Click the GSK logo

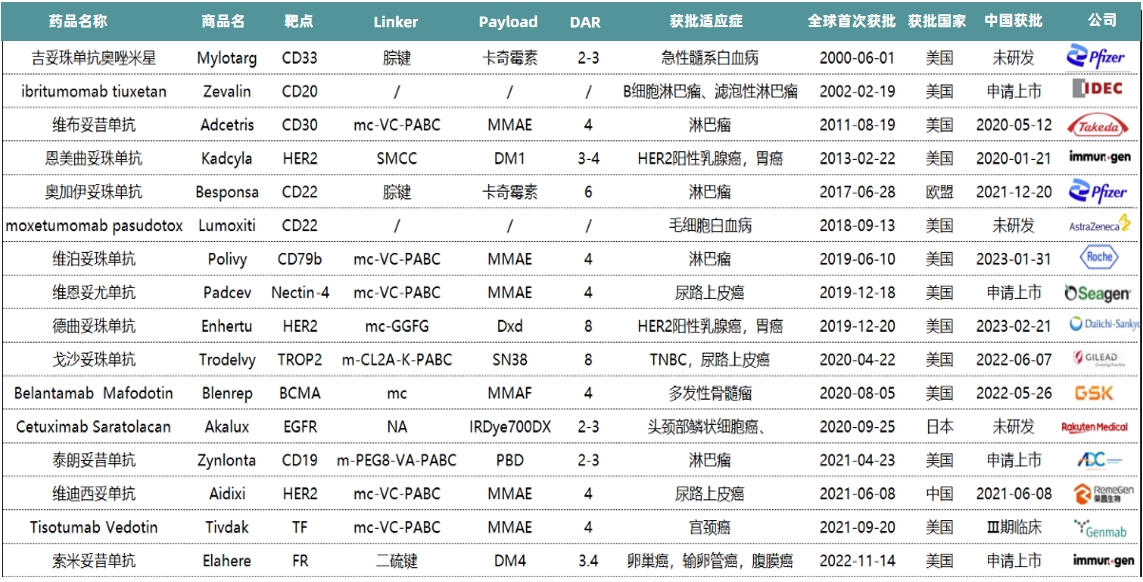coord(1094,393)
